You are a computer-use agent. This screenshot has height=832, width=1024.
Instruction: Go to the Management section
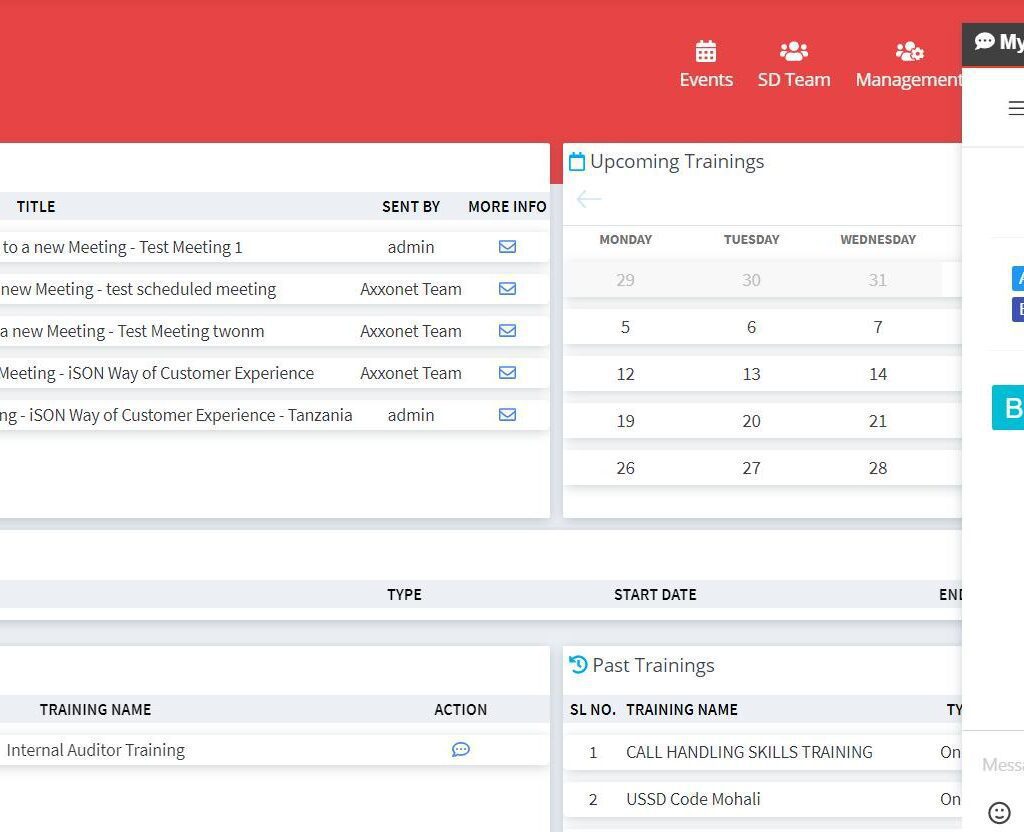tap(908, 65)
